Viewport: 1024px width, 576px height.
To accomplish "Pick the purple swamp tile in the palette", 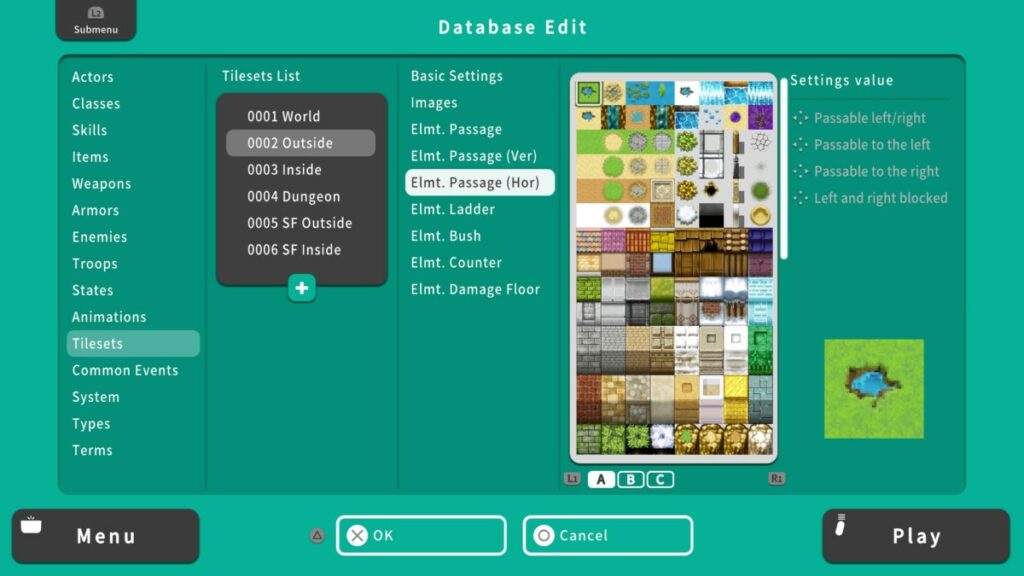I will 760,118.
